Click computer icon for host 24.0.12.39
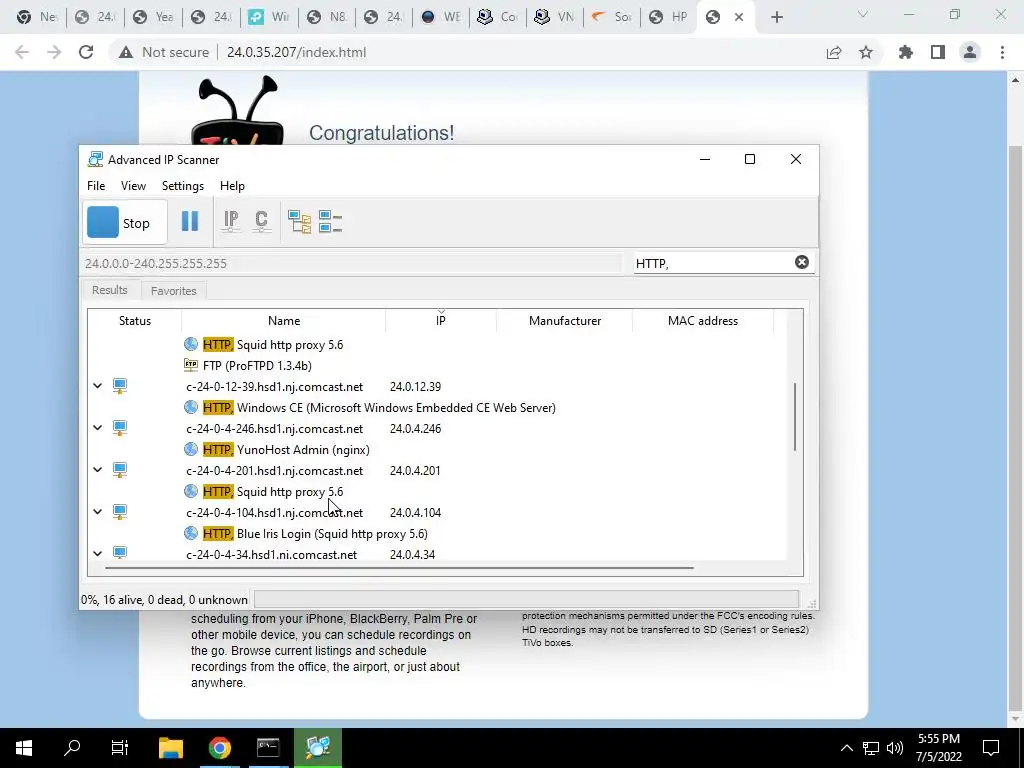 coord(120,386)
